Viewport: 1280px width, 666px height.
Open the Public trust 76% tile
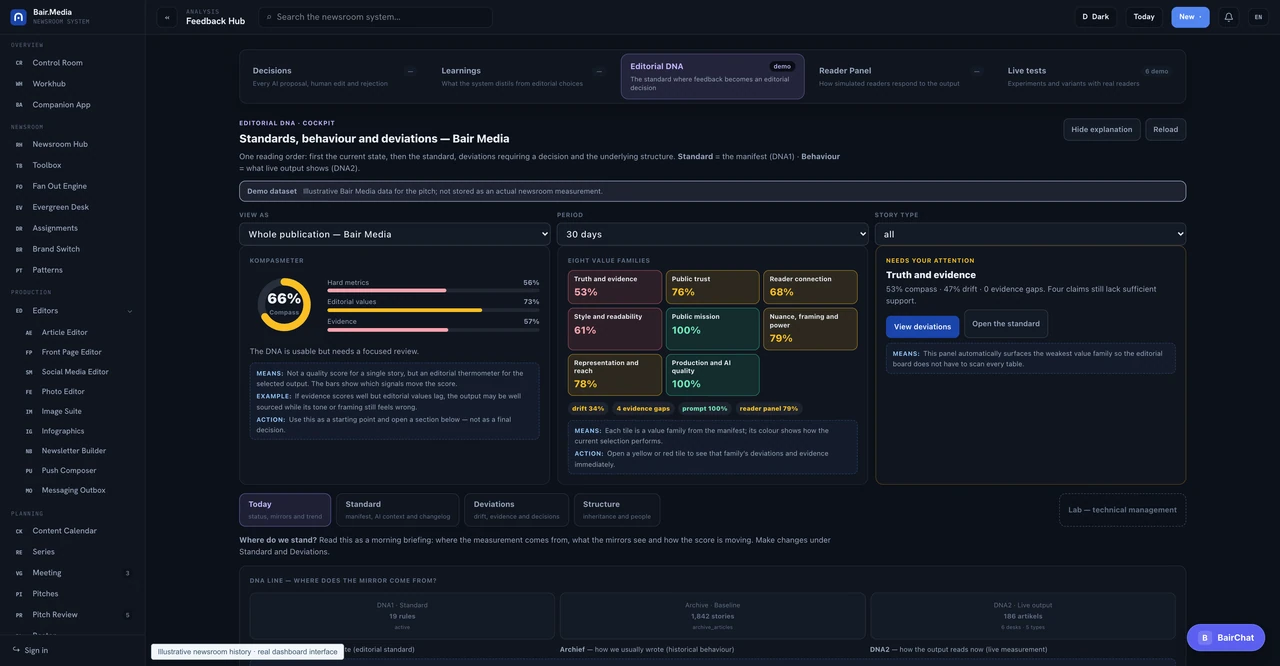(x=713, y=287)
